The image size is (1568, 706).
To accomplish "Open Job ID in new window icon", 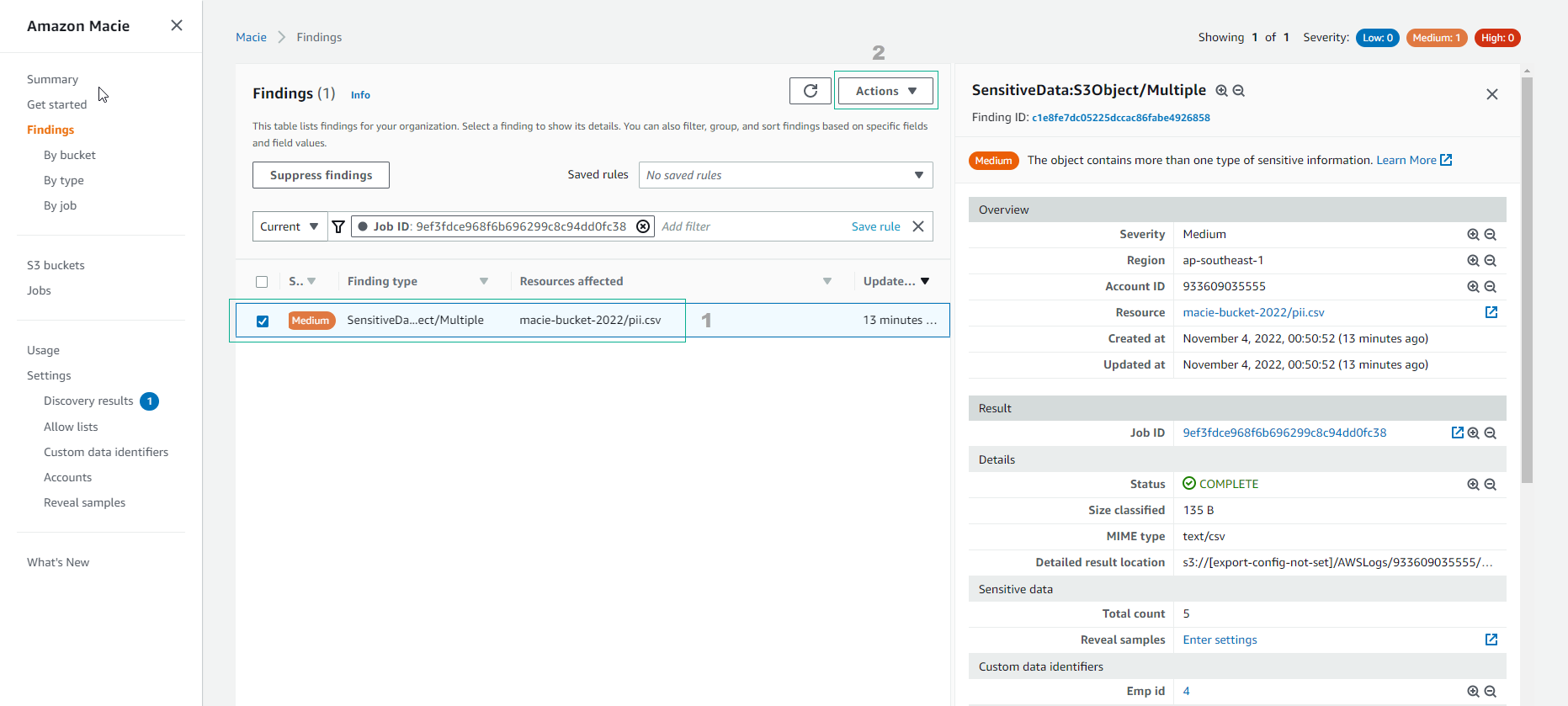I will coord(1457,433).
